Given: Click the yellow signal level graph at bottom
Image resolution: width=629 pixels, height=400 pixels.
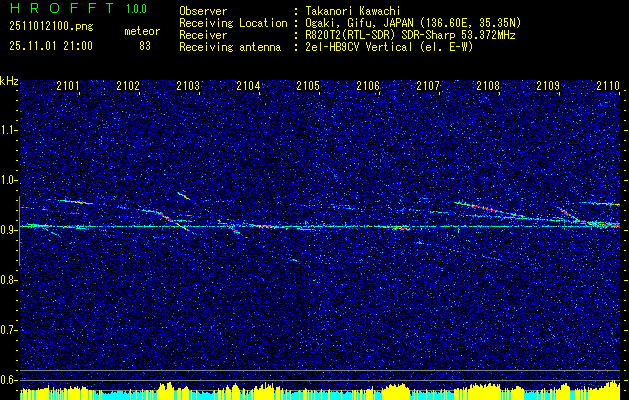Looking at the screenshot, I should click(320, 391).
